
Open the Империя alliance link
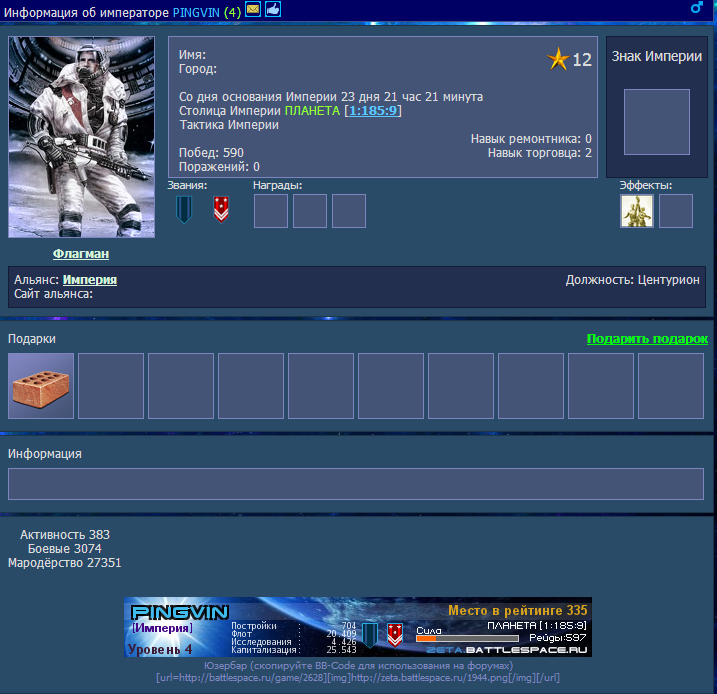coord(90,280)
